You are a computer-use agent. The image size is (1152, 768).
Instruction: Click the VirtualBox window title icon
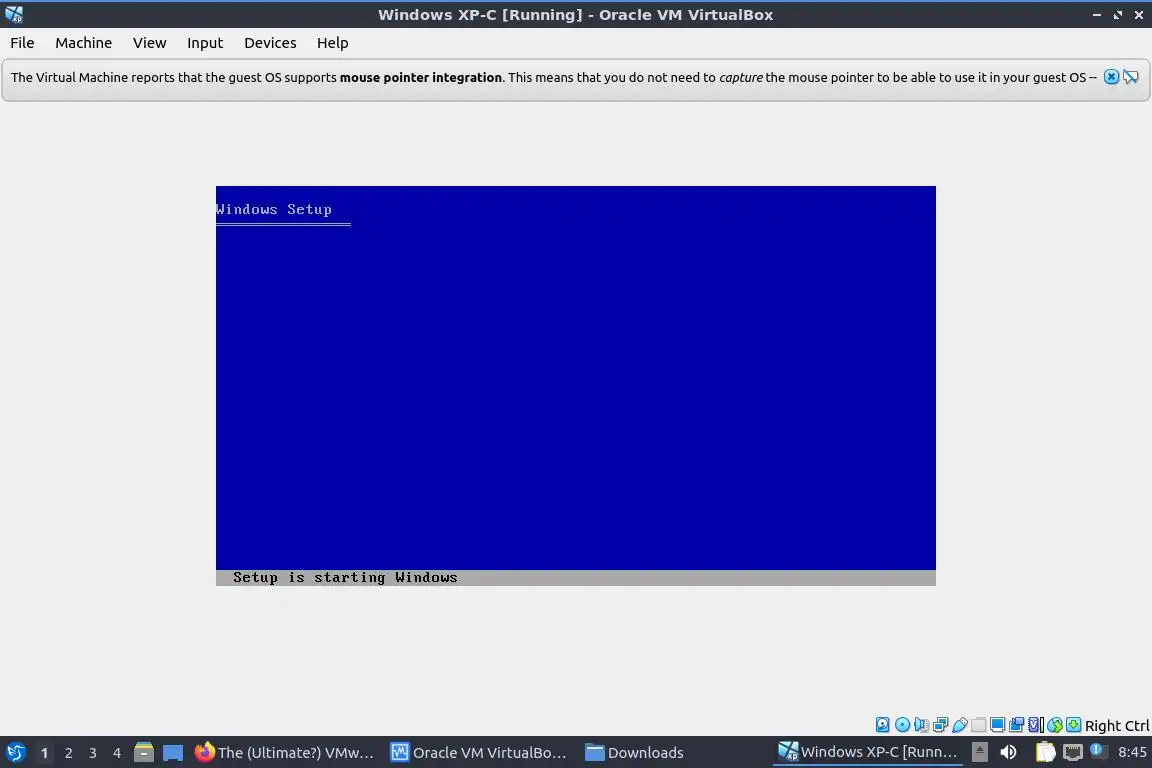14,14
